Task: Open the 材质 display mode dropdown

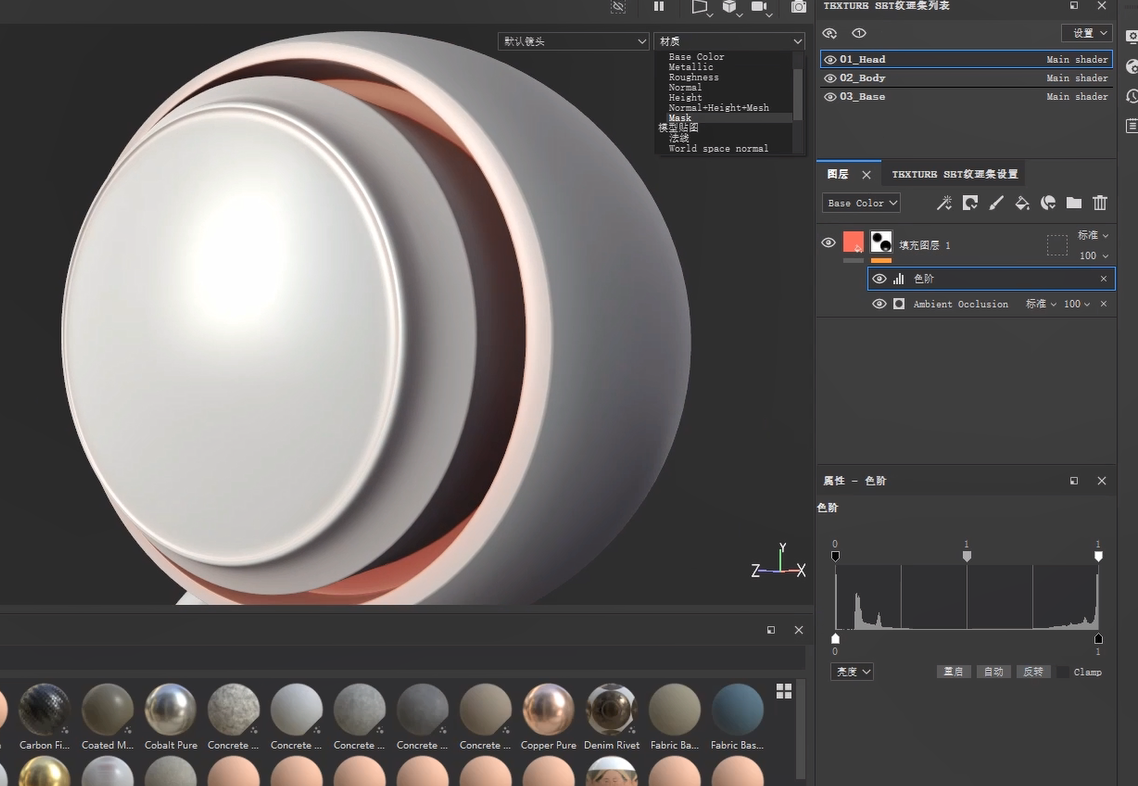Action: (x=729, y=41)
